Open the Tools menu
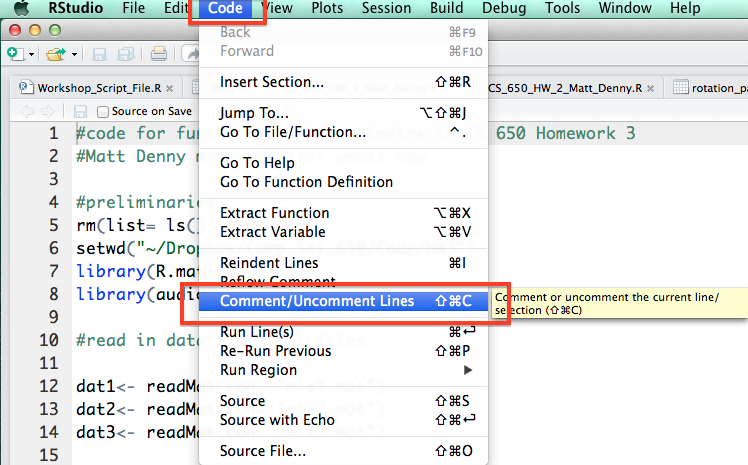 point(562,8)
